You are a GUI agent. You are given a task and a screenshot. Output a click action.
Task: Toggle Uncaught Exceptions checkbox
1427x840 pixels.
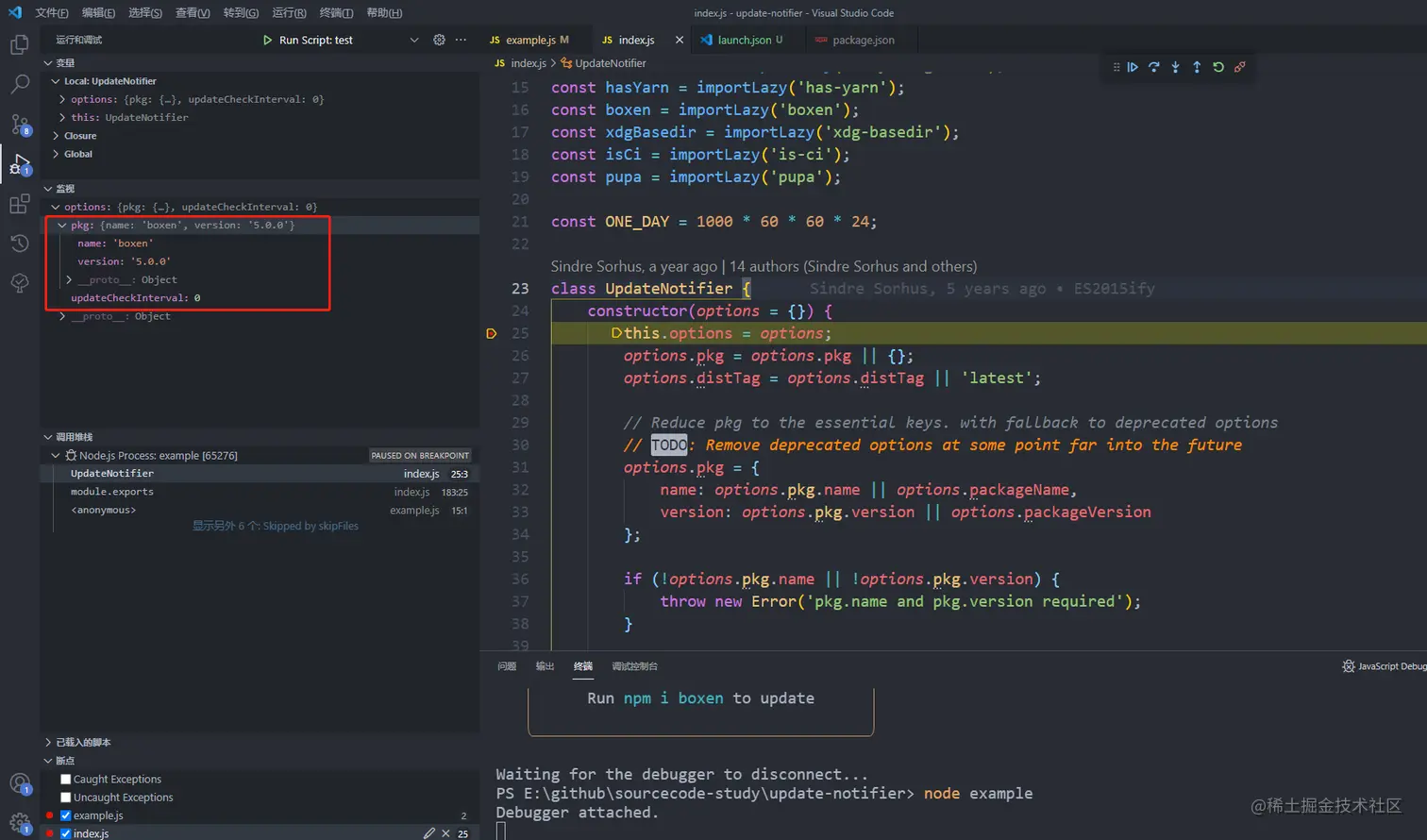click(66, 798)
